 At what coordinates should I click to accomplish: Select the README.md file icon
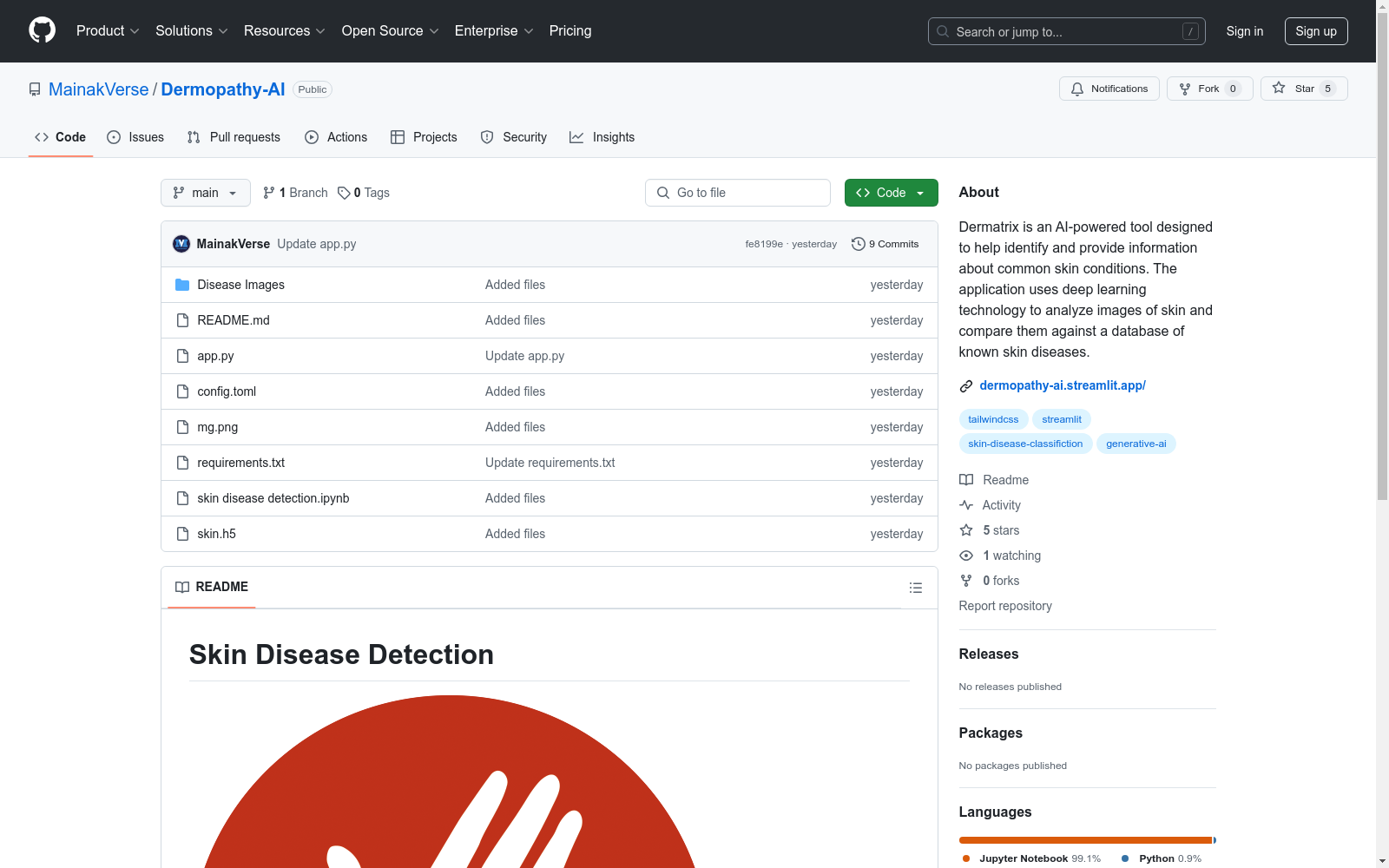(x=182, y=320)
